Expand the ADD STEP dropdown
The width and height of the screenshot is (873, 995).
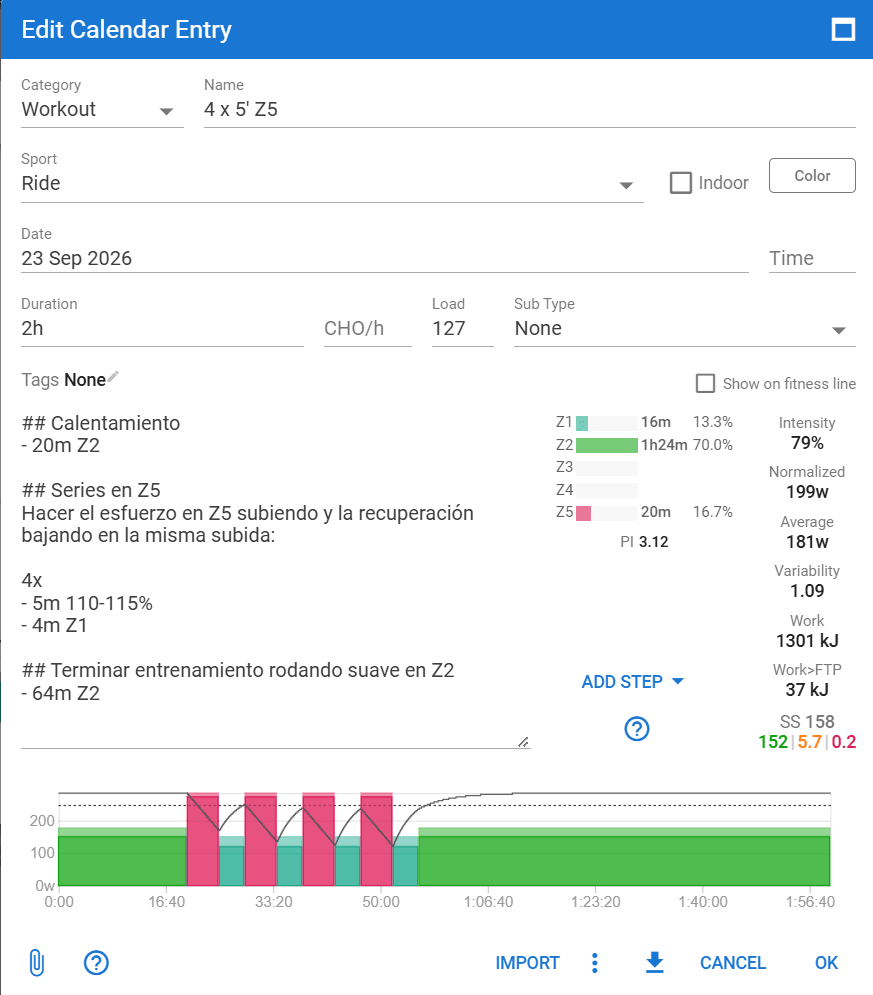click(x=633, y=682)
